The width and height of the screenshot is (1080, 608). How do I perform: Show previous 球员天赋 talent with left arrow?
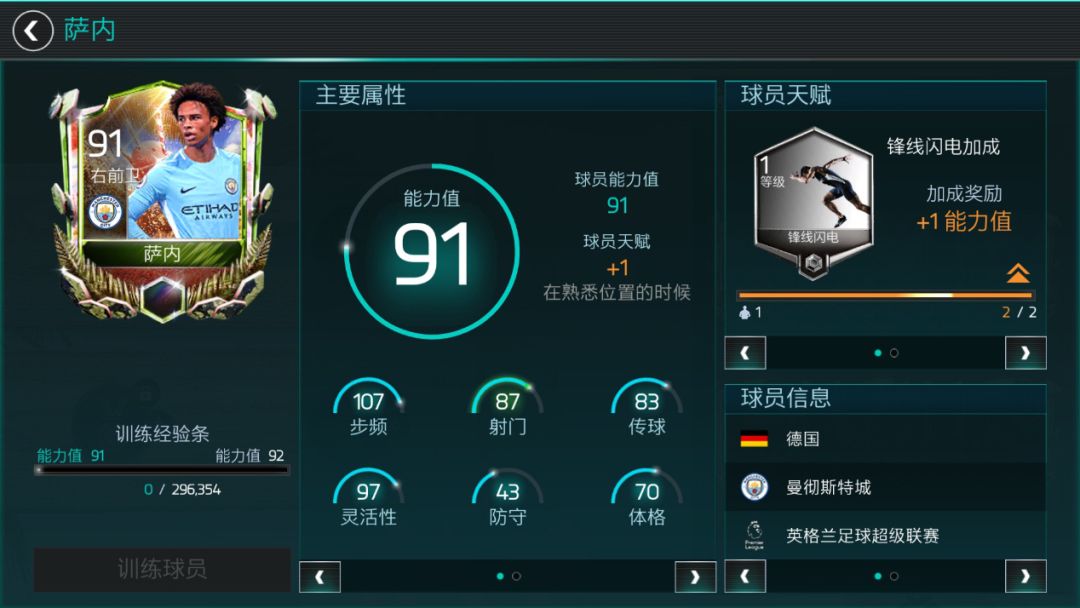point(745,353)
